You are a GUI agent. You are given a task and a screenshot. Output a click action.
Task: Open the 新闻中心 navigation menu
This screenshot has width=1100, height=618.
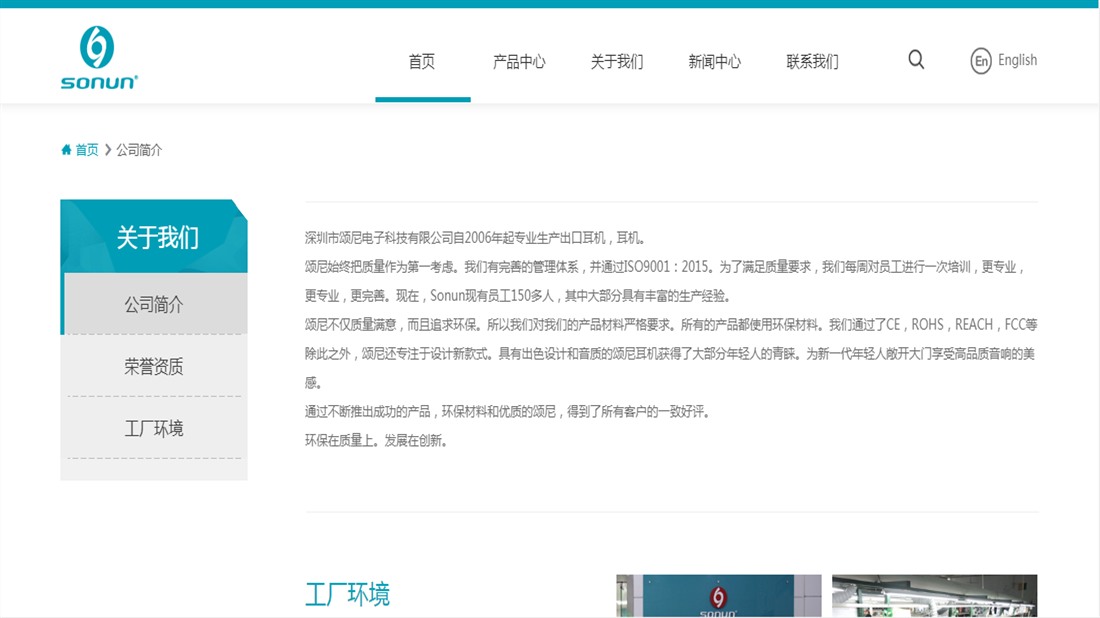714,61
